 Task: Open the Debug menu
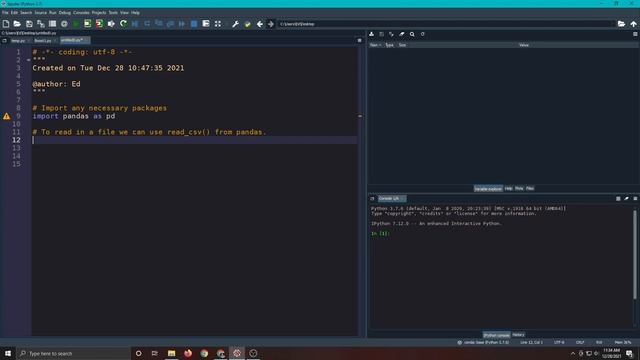[x=64, y=13]
